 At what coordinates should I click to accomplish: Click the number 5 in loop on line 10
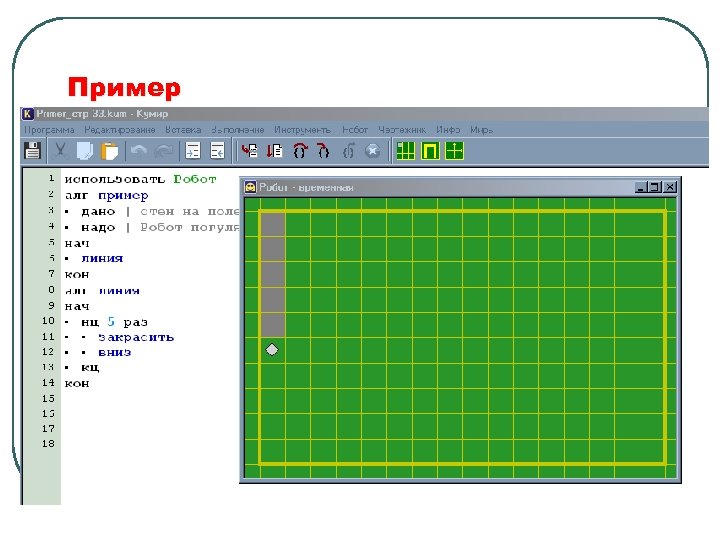[111, 321]
